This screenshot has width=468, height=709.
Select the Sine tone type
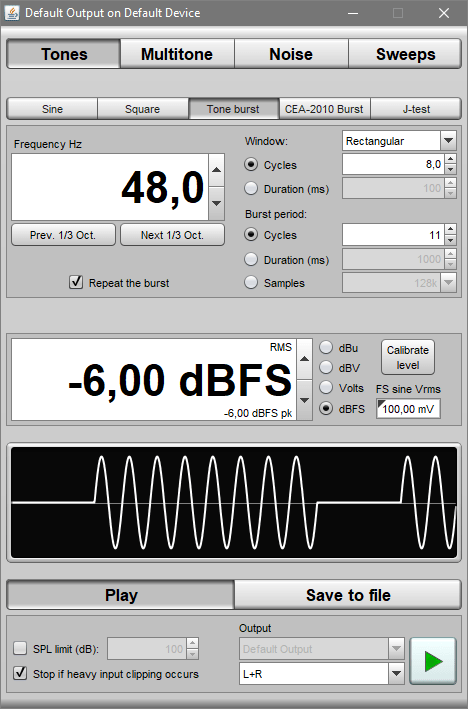point(52,109)
